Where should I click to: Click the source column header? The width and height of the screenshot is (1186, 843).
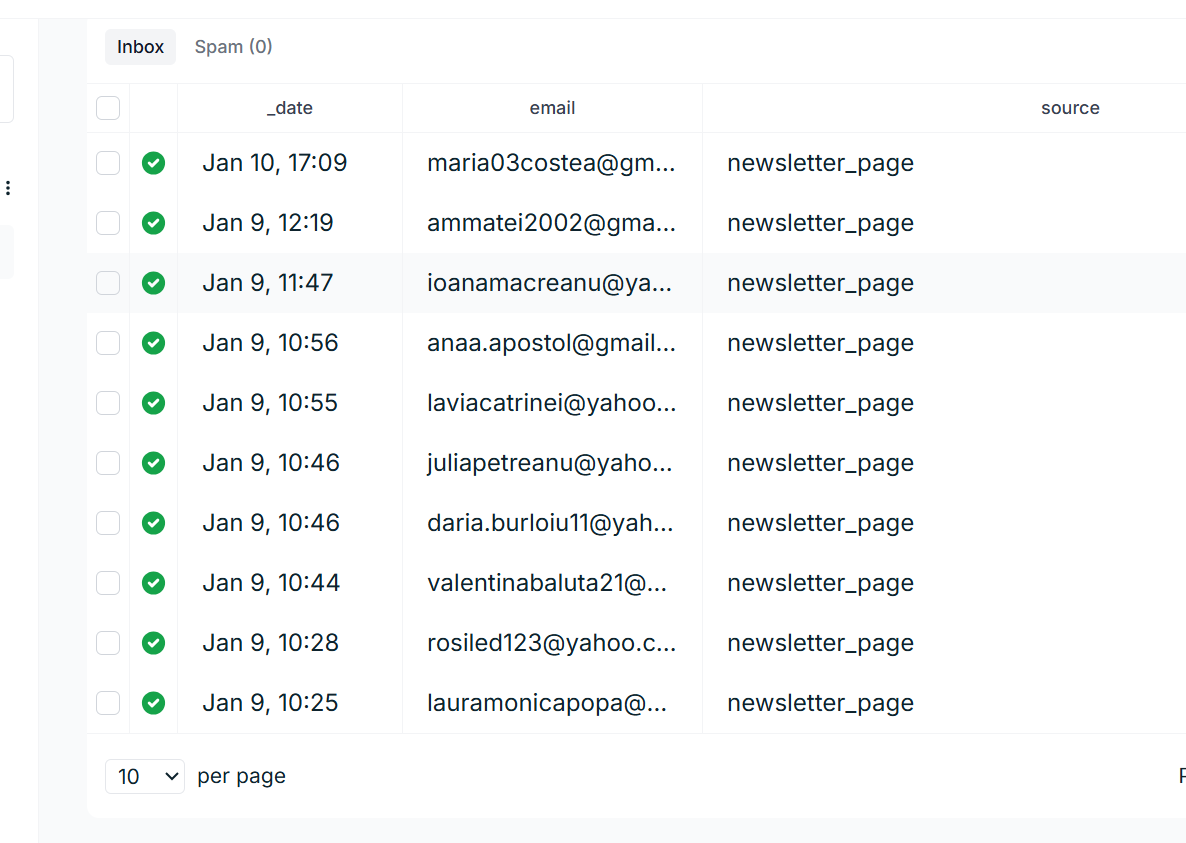[1069, 108]
